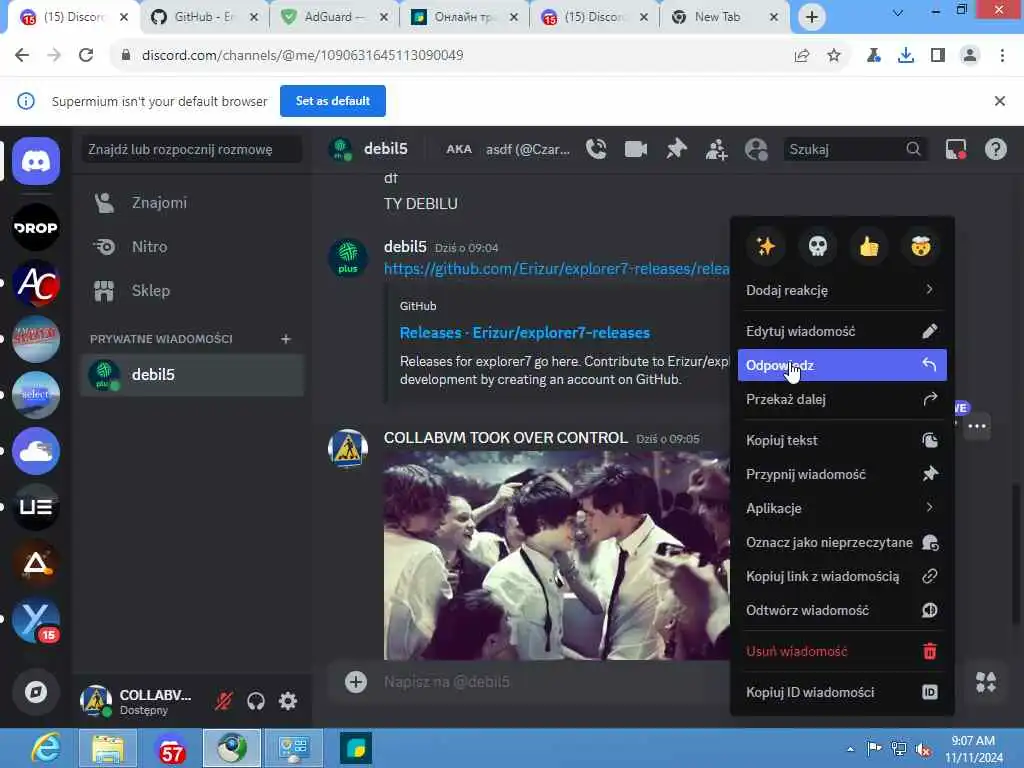Start a voice call with debil5
1024x768 pixels.
click(x=596, y=150)
